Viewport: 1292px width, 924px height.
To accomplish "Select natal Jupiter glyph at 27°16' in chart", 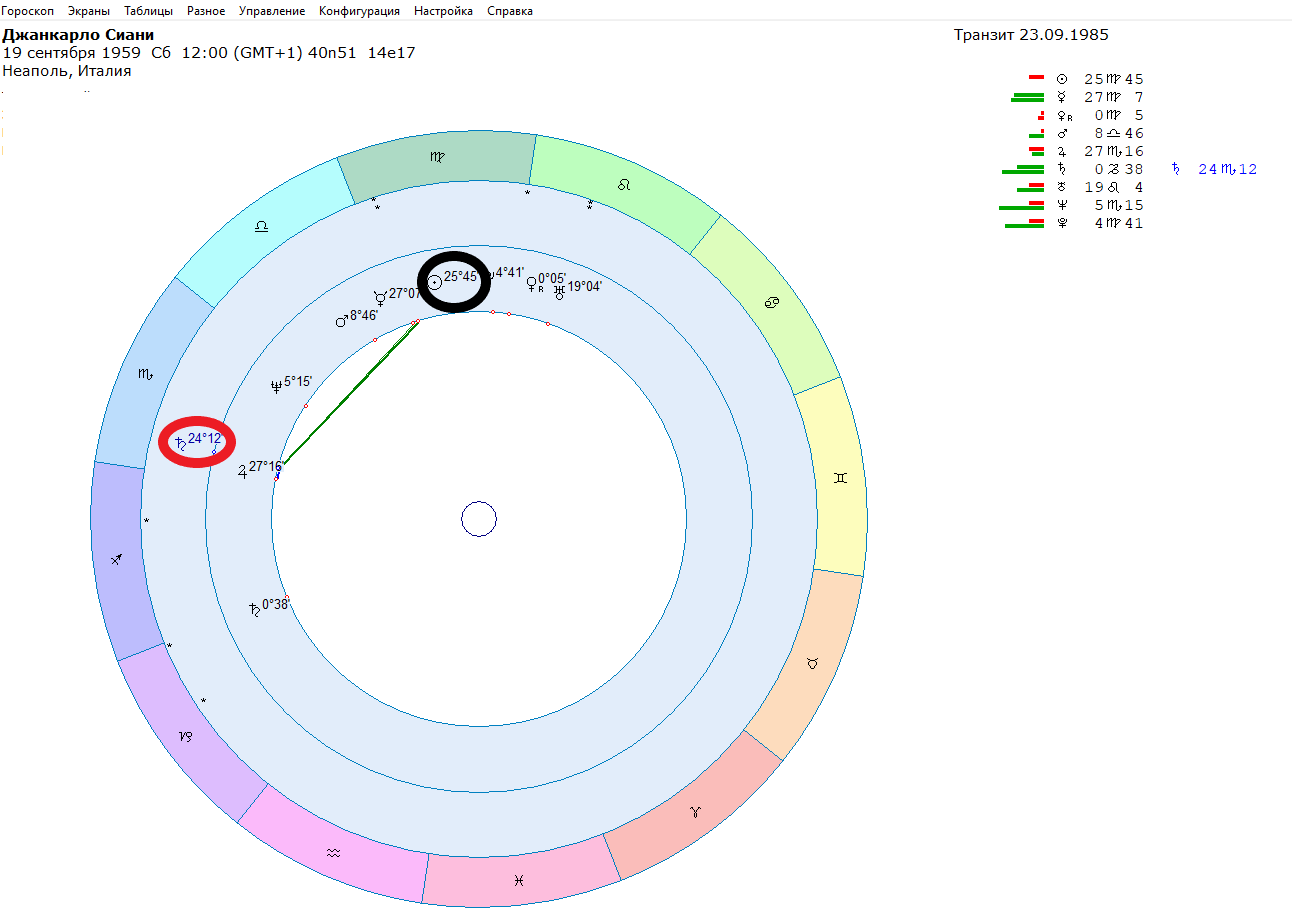I will 241,471.
